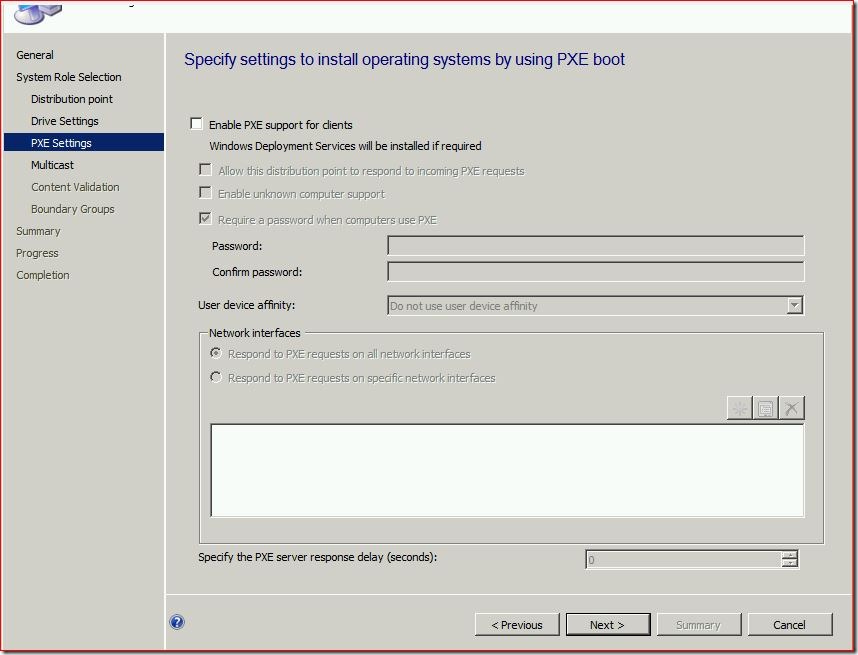Click the Edit network interface properties icon
858x655 pixels.
click(x=766, y=408)
